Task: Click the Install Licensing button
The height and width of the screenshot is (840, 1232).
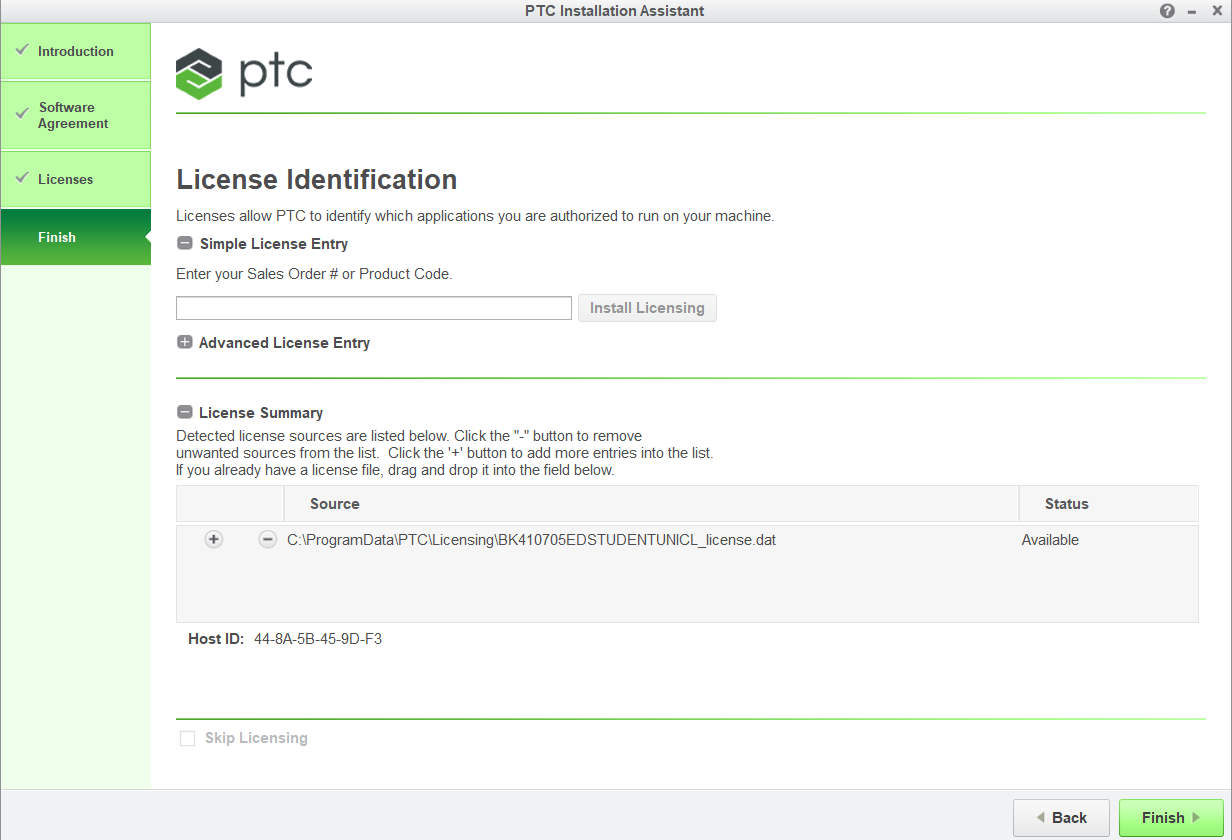Action: 647,307
